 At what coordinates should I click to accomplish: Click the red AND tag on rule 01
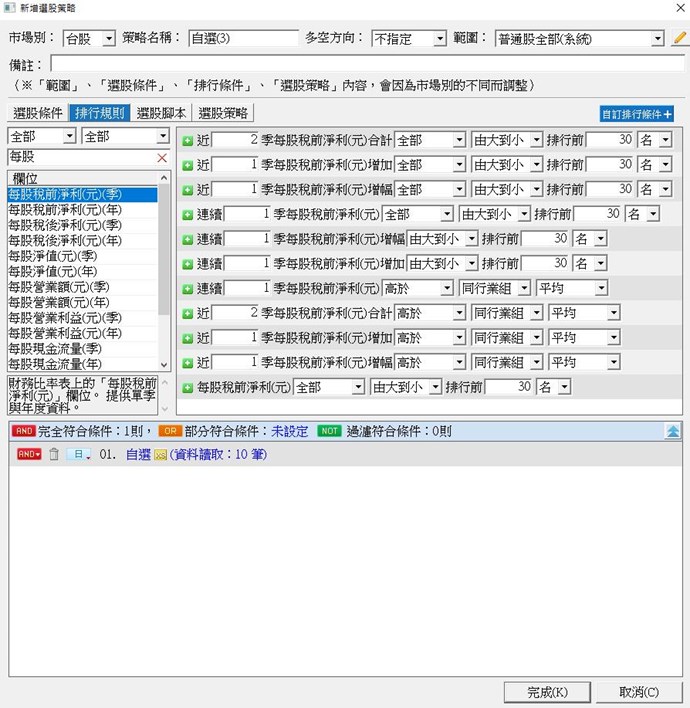29,454
